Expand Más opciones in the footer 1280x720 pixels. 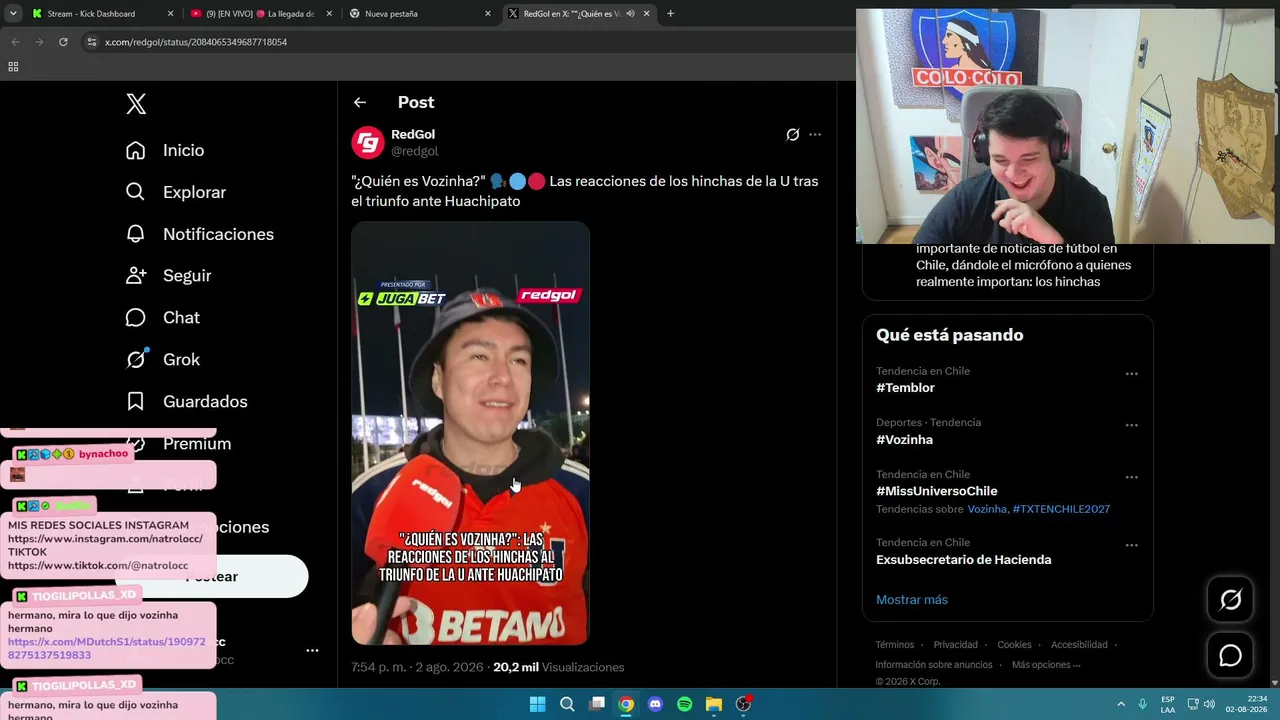pos(1046,665)
